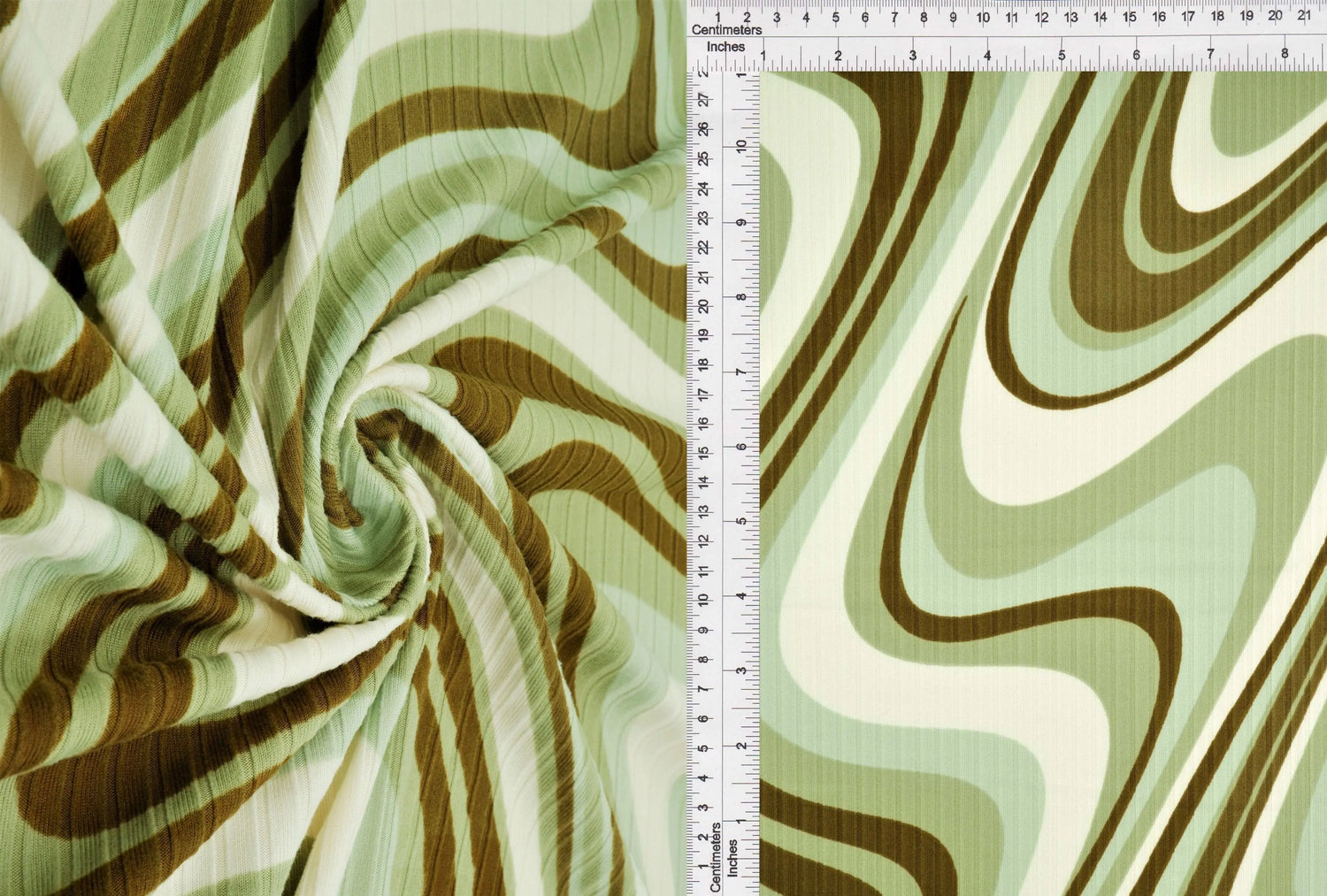1327x896 pixels.
Task: Click the vertical Centimeters label on side ruler
Action: click(716, 856)
